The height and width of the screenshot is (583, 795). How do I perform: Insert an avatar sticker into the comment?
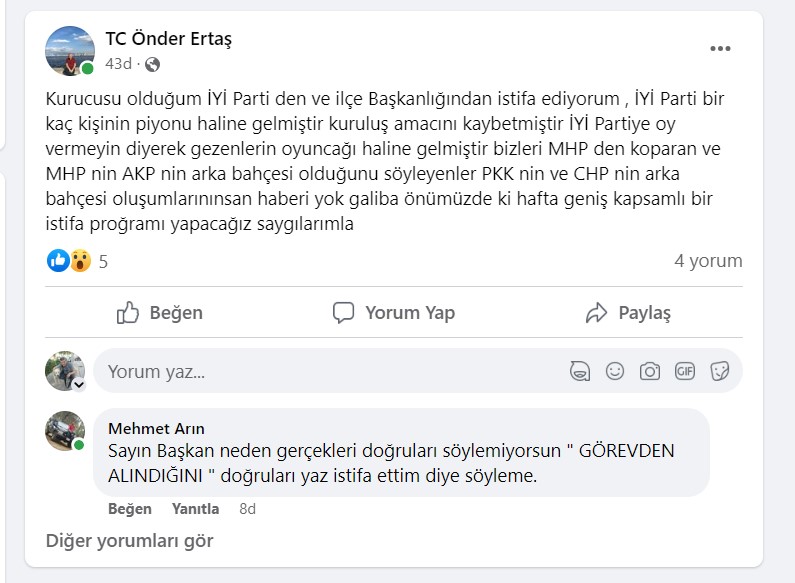click(x=580, y=372)
